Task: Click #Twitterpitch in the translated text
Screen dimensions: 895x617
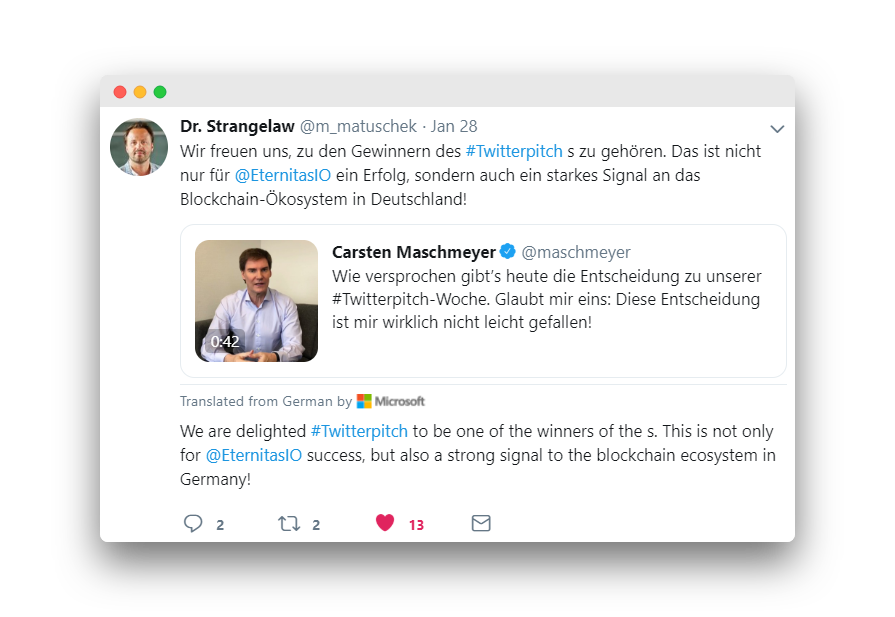Action: [359, 431]
